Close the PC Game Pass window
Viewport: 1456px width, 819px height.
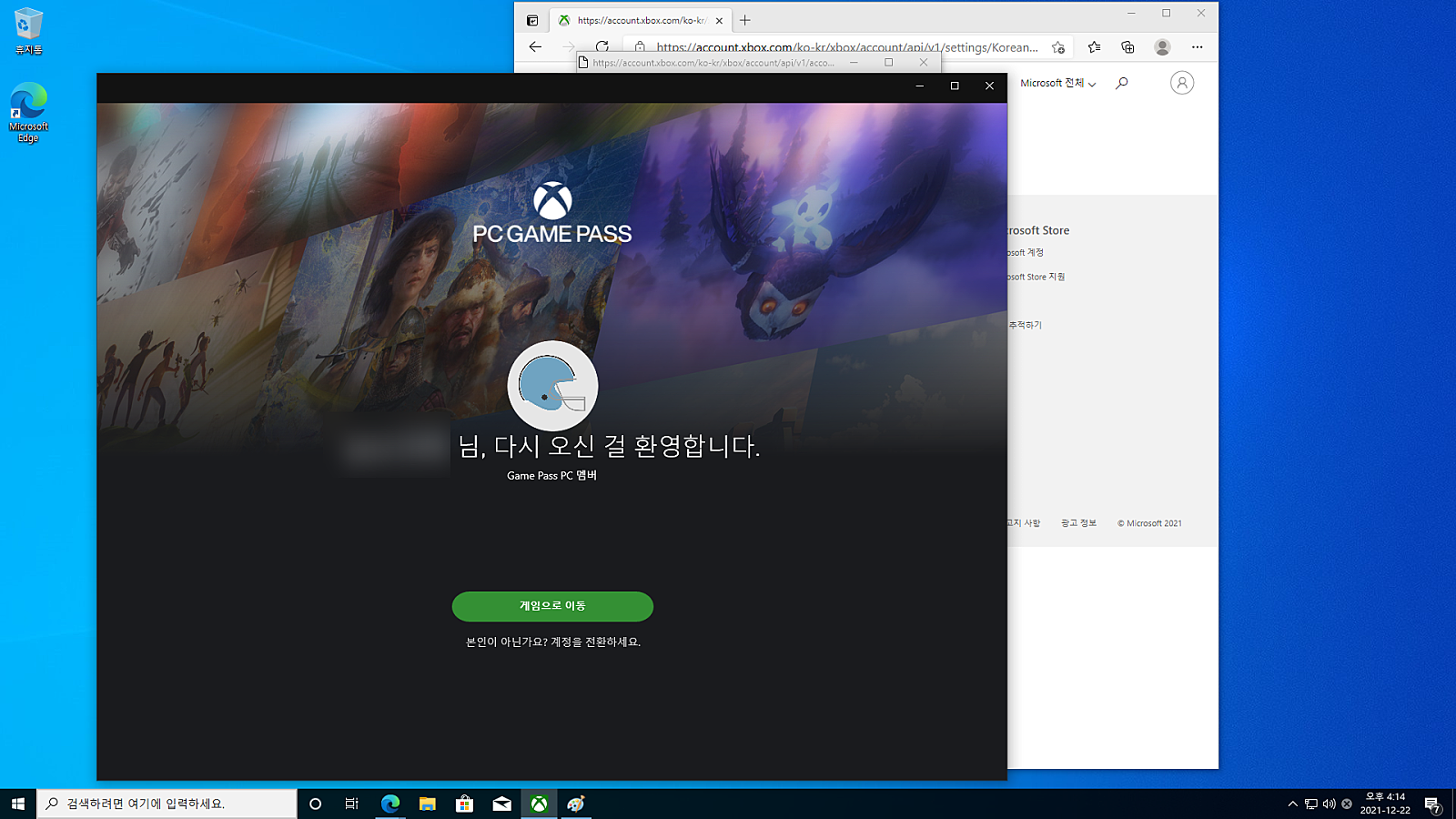point(989,86)
